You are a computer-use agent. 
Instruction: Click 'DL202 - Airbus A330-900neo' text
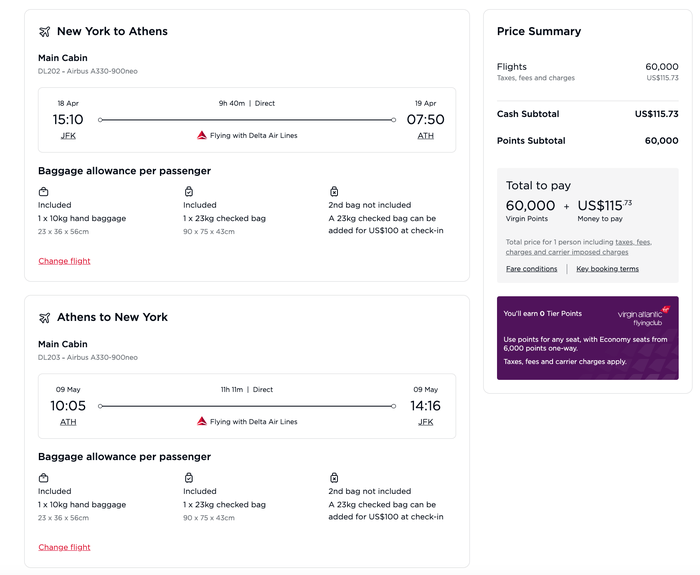click(88, 71)
